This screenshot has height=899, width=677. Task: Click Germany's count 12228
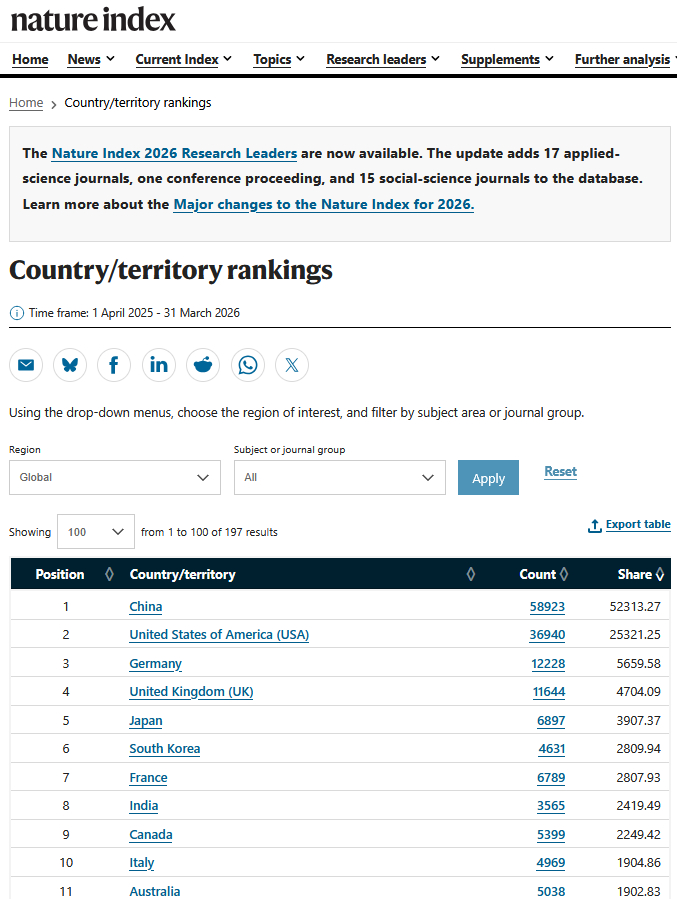(548, 663)
